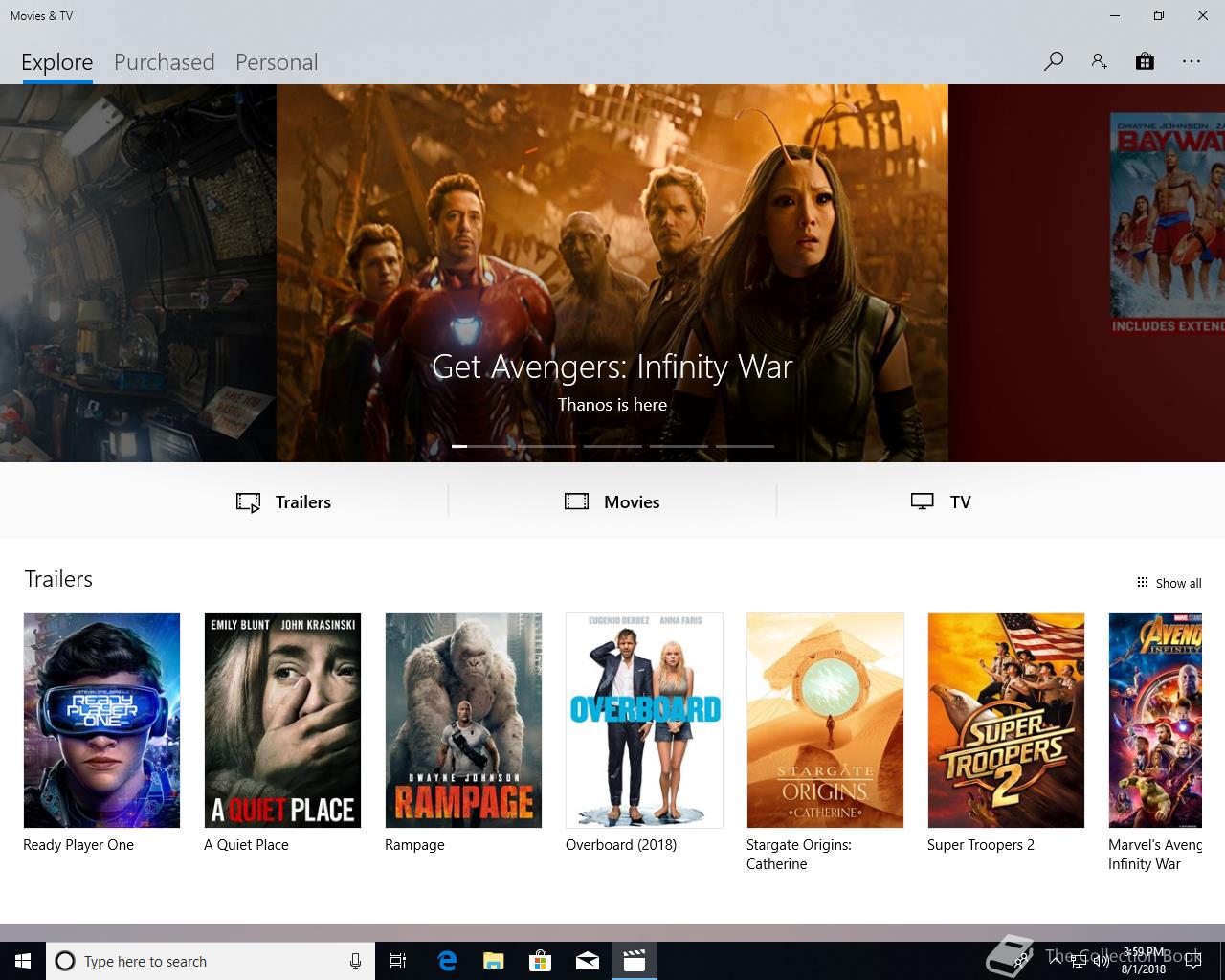This screenshot has width=1225, height=980.
Task: Open the Stargate Origins poster
Action: click(x=825, y=721)
